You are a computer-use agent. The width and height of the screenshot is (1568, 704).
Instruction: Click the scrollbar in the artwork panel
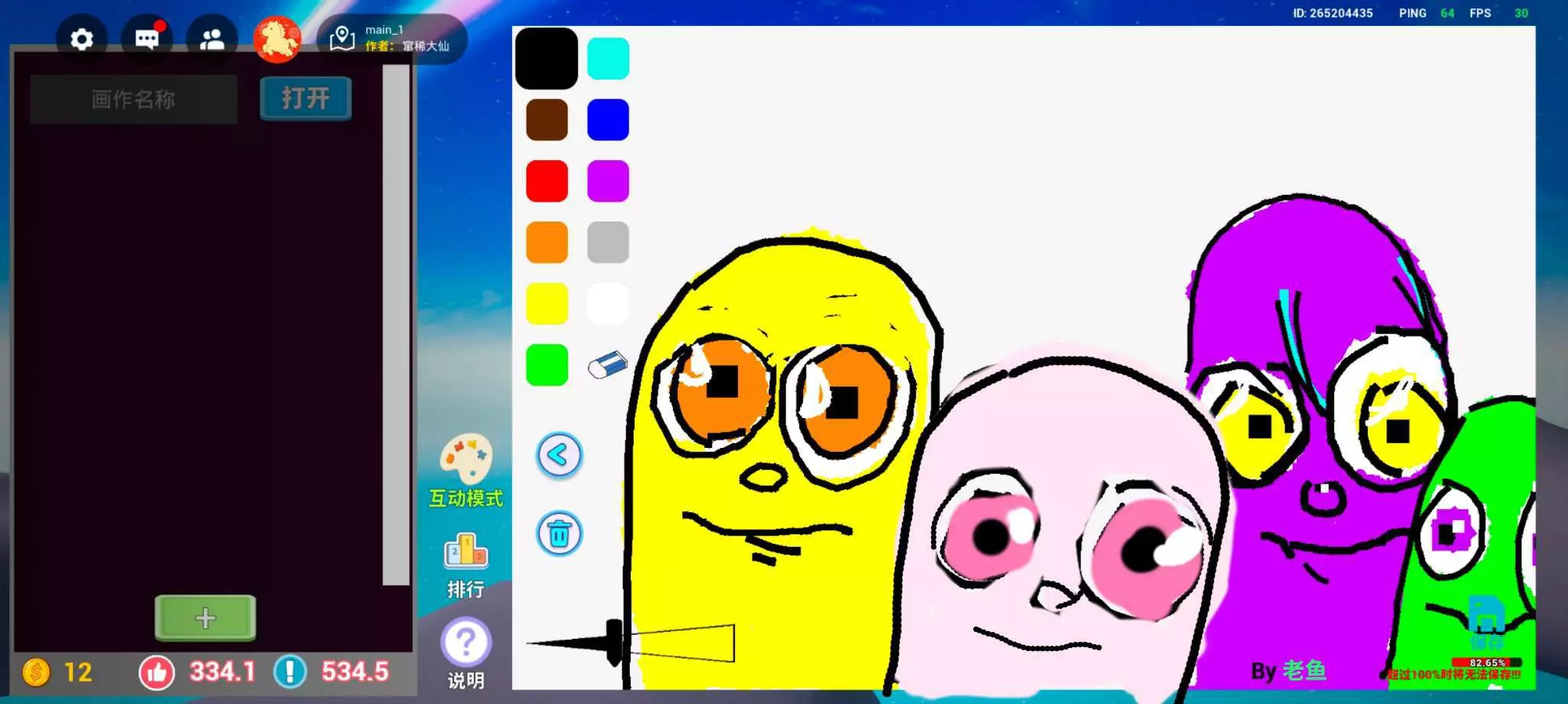click(x=395, y=324)
